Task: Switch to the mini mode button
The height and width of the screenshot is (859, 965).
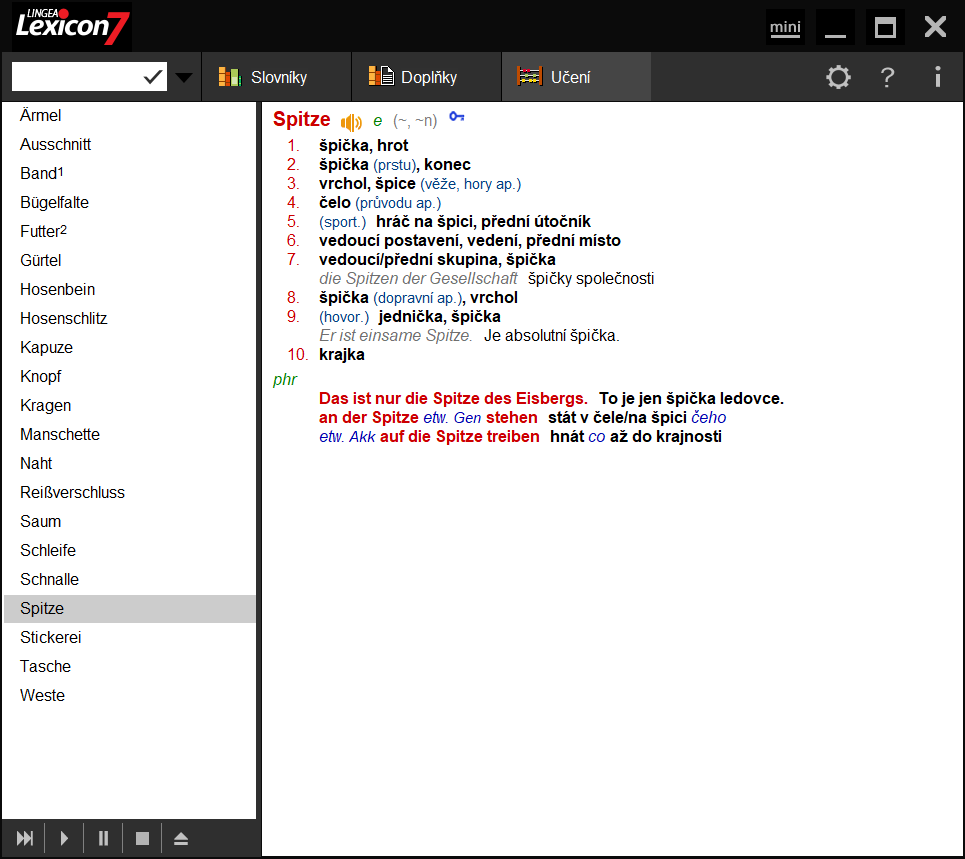Action: 785,27
